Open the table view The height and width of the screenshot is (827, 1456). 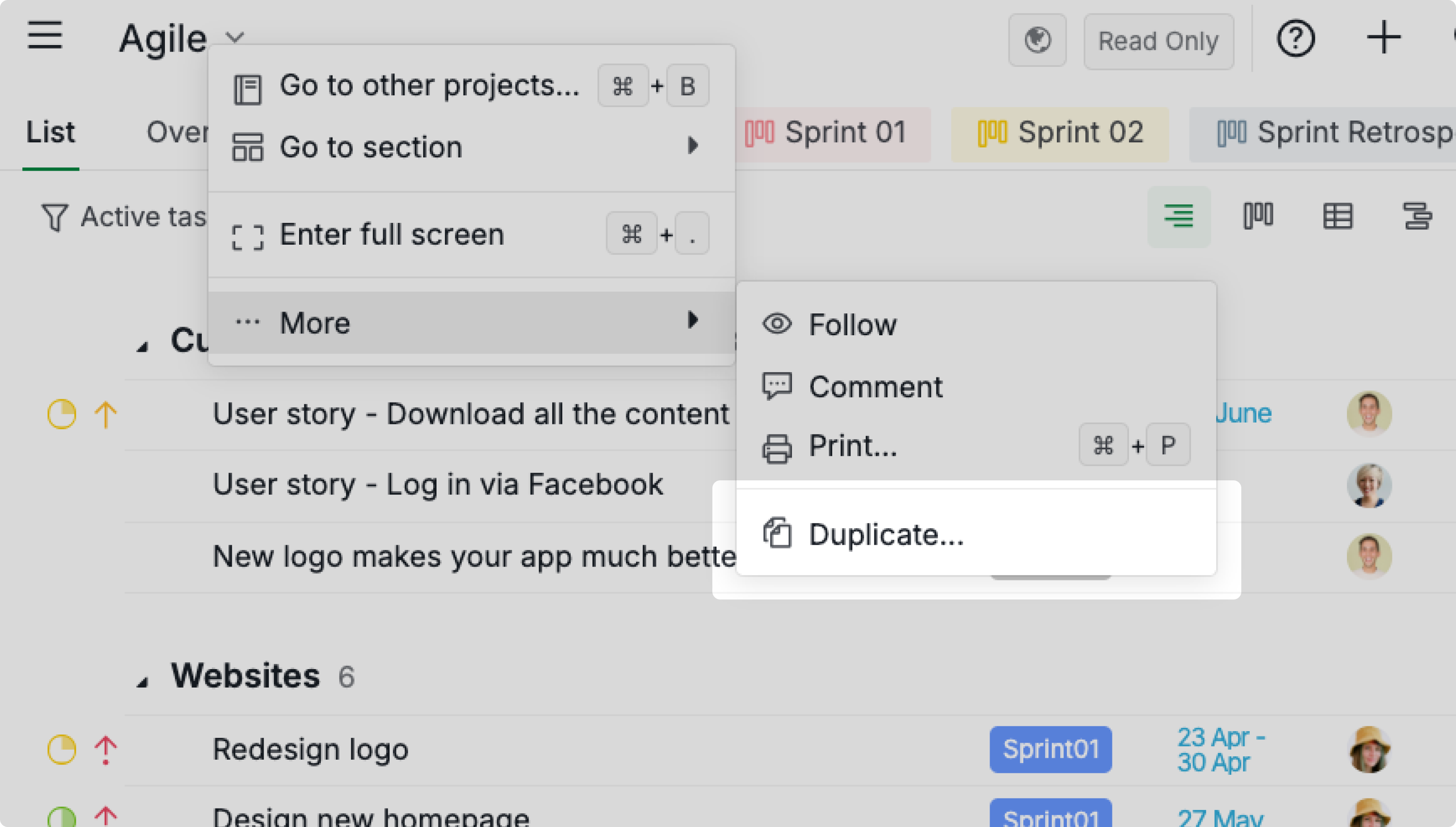(x=1338, y=216)
